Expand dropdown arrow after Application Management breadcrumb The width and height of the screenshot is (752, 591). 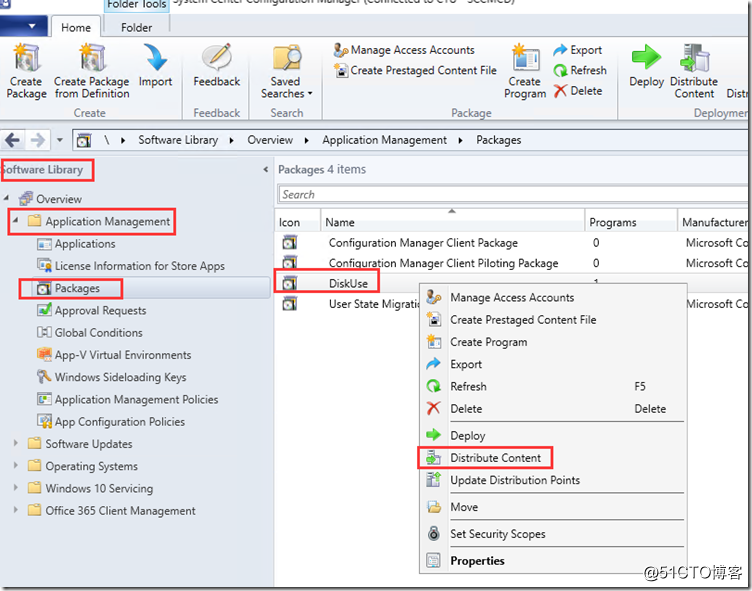(460, 141)
